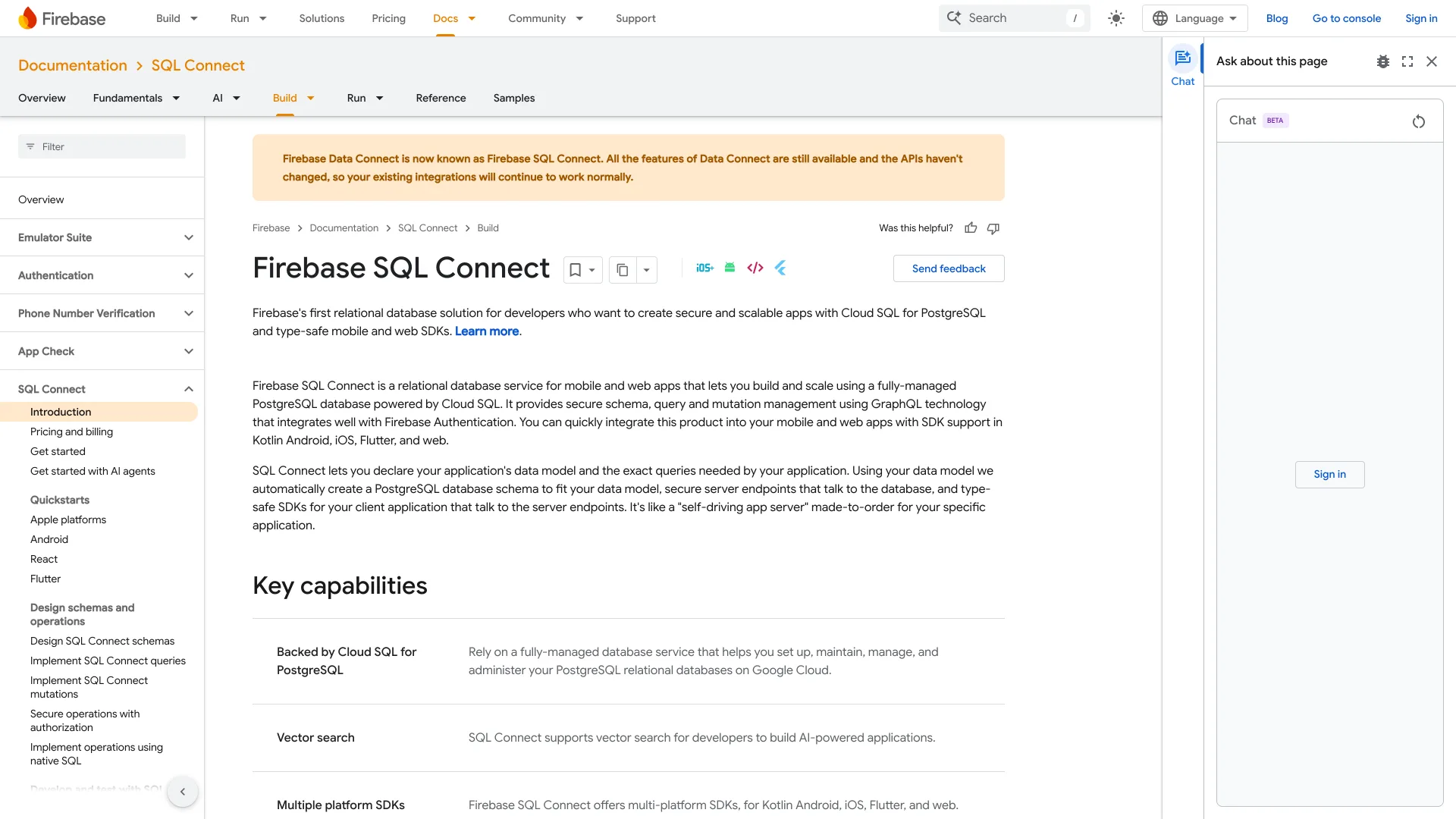Open Apple platforms quickstart
1456x819 pixels.
(x=68, y=519)
